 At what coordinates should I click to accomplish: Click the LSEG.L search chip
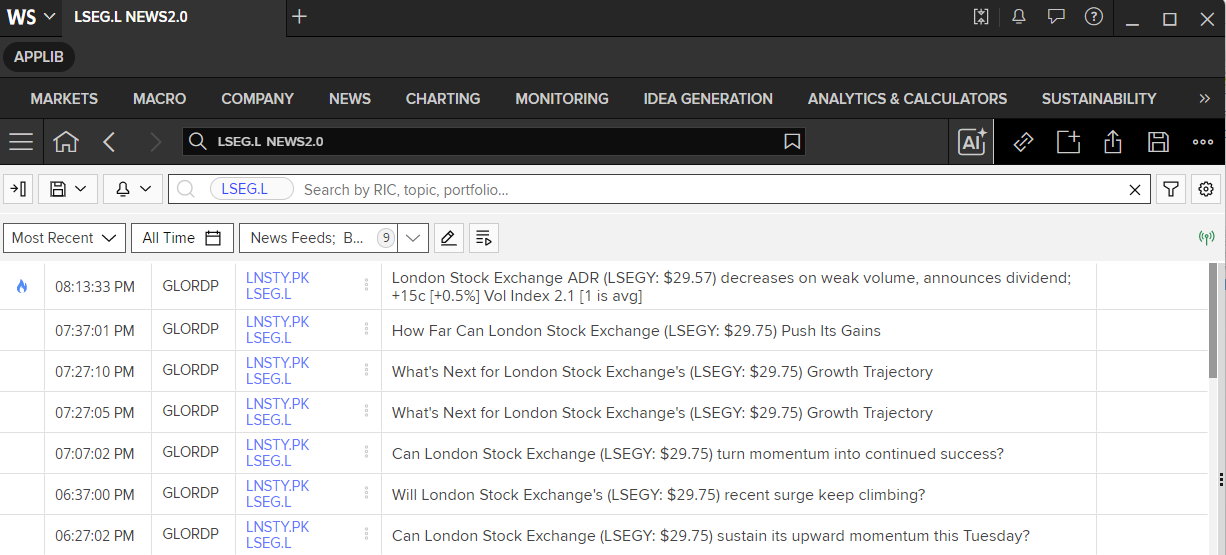click(251, 189)
